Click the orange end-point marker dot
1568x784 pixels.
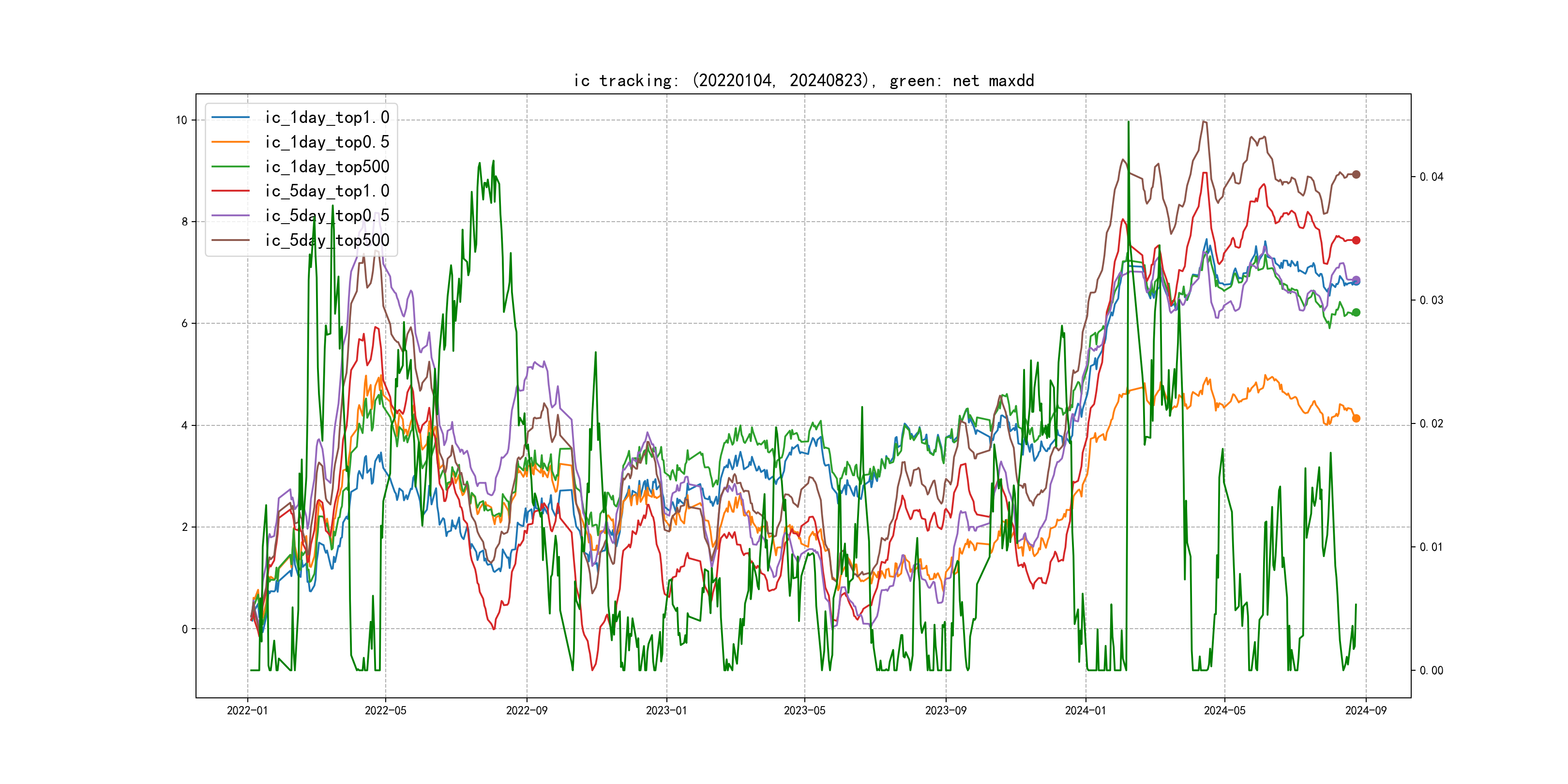[x=1356, y=418]
